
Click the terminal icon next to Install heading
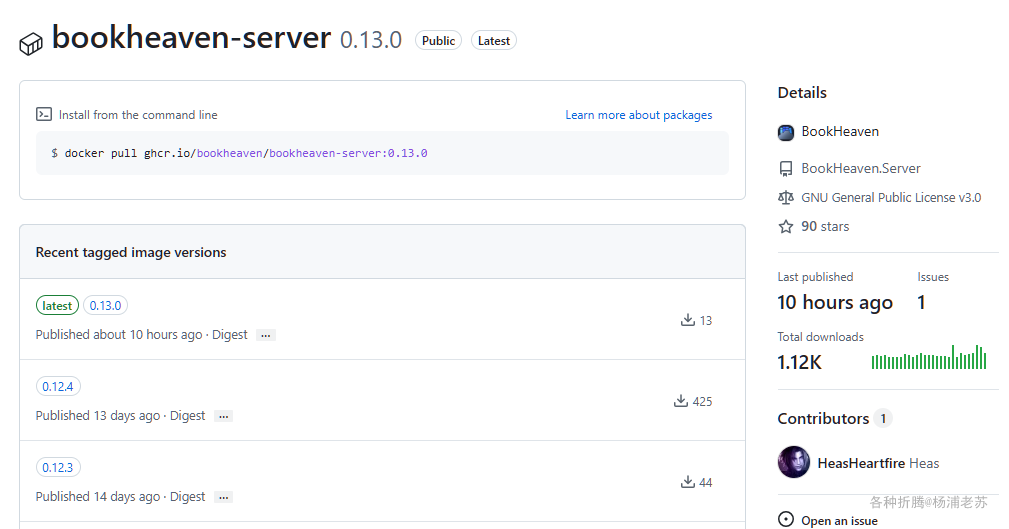coord(44,115)
